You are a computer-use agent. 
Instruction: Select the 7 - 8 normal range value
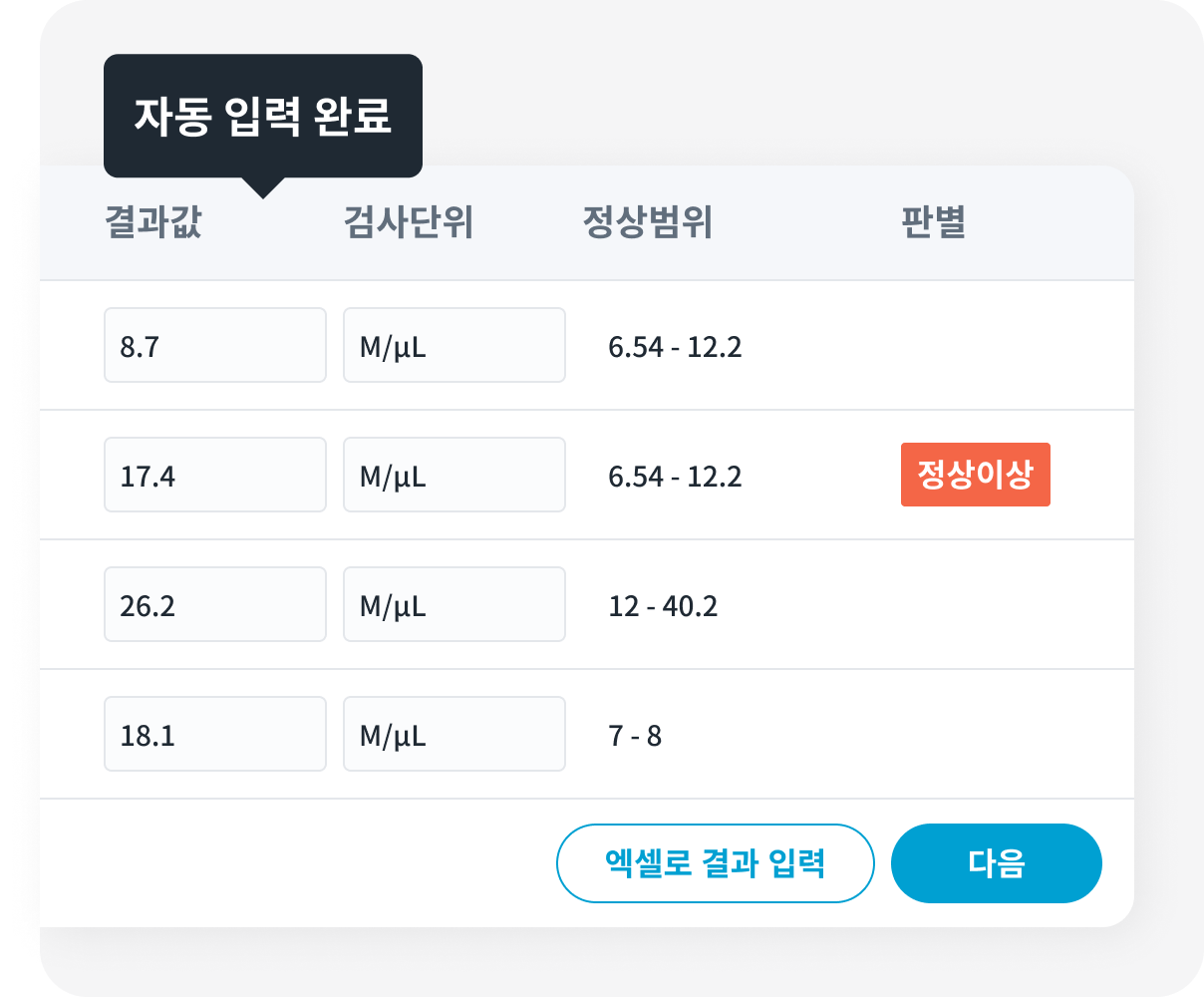pos(635,736)
